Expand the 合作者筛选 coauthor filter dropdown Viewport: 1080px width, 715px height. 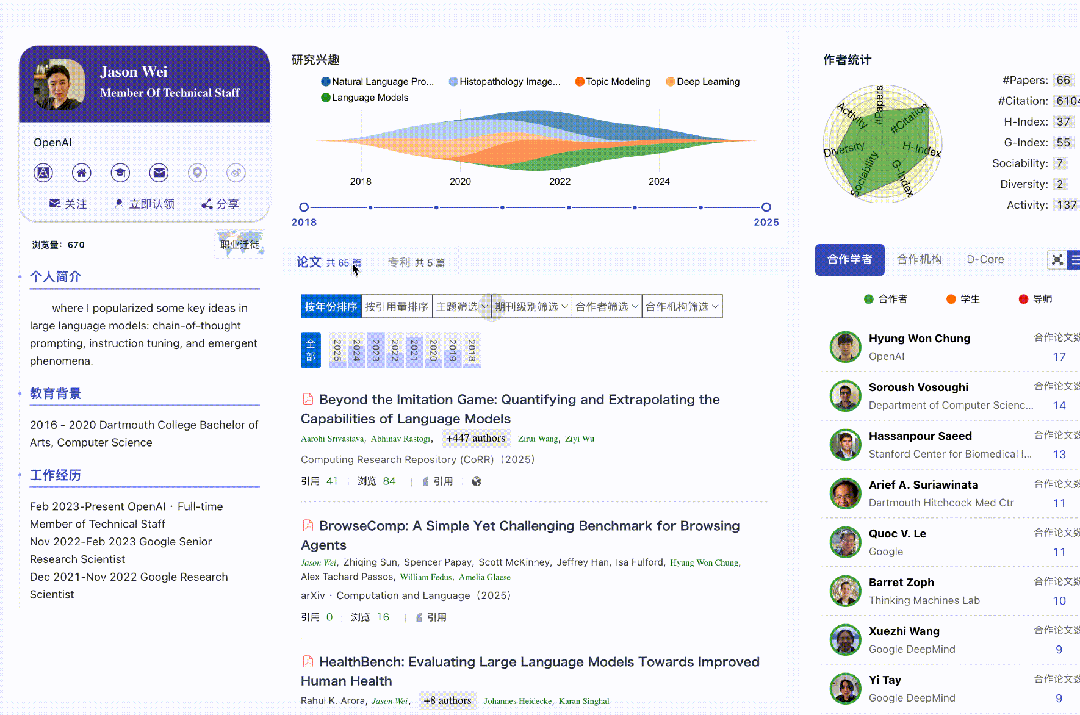point(607,307)
